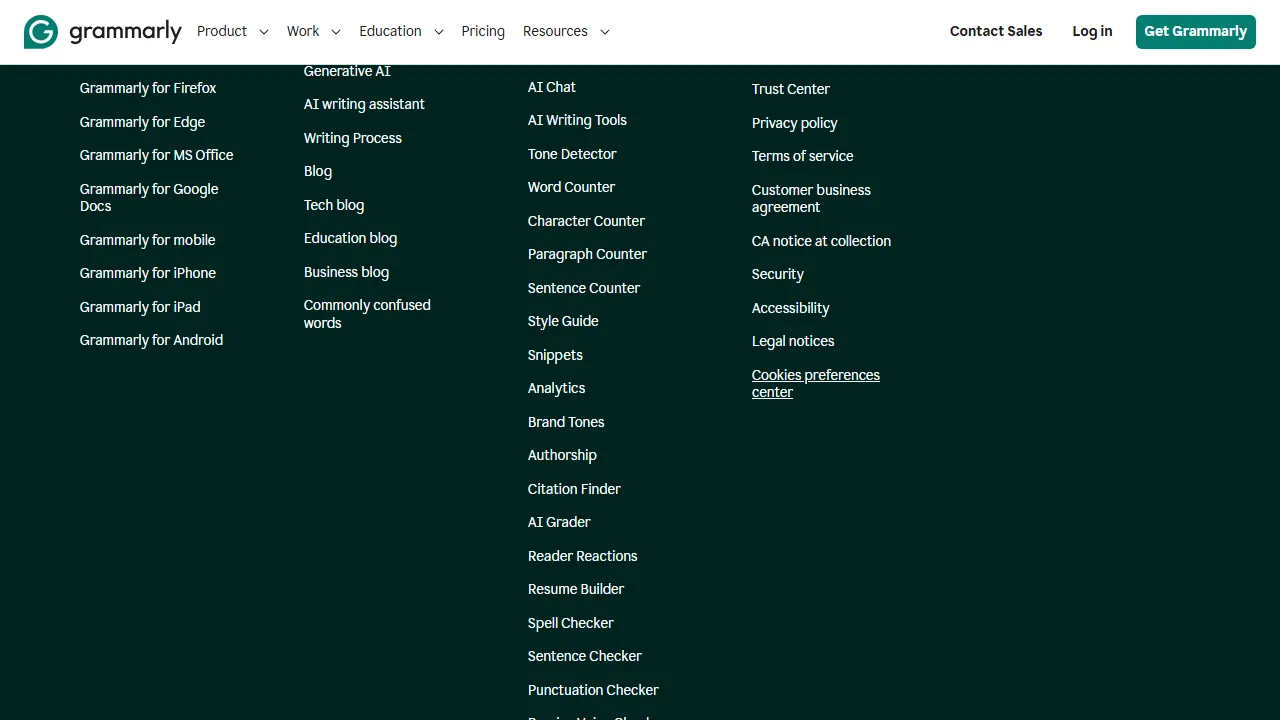
Task: Expand the Product menu chevron
Action: pos(264,32)
